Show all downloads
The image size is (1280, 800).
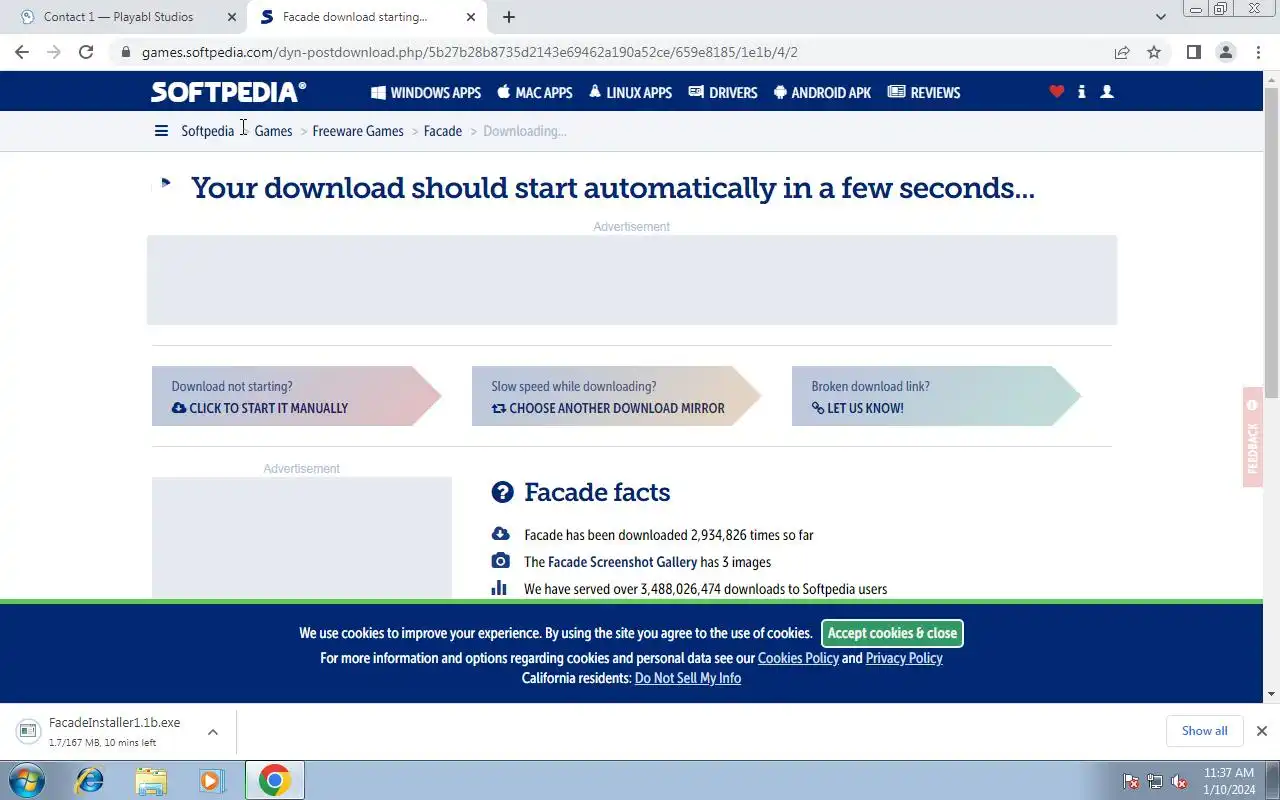[1204, 731]
